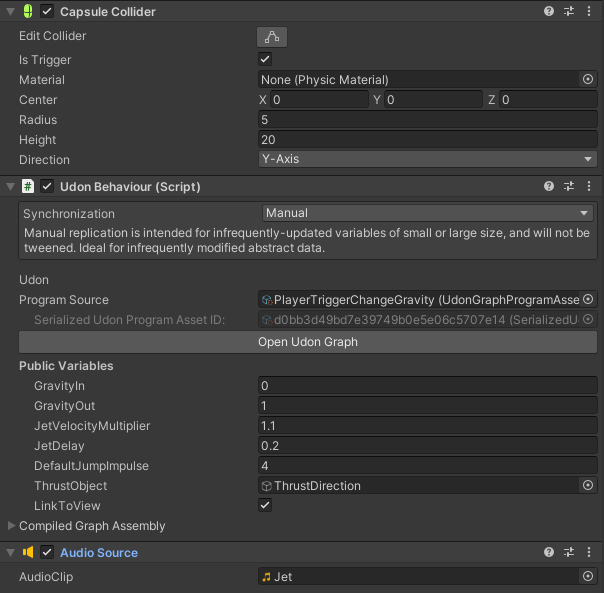This screenshot has height=593, width=604.
Task: Toggle the LinkToView checkbox
Action: pyautogui.click(x=266, y=505)
